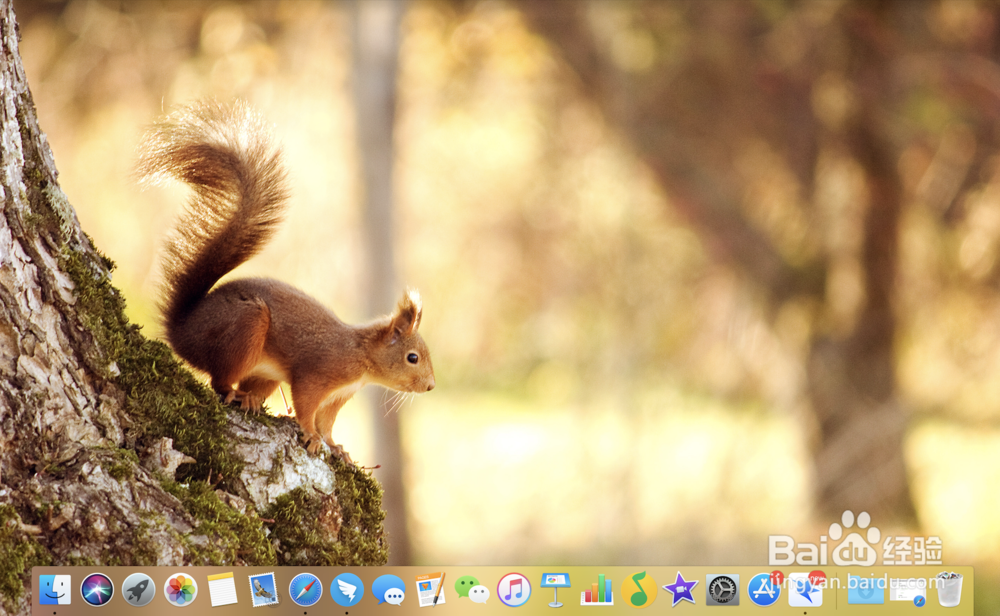Open the DingTalk blue wing icon
The image size is (1000, 616).
[347, 589]
